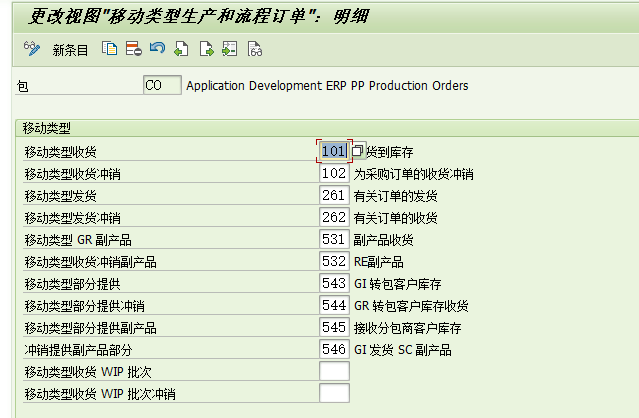Click the empty 移动类型收货 WIP 批次 field
This screenshot has height=418, width=639.
[334, 371]
